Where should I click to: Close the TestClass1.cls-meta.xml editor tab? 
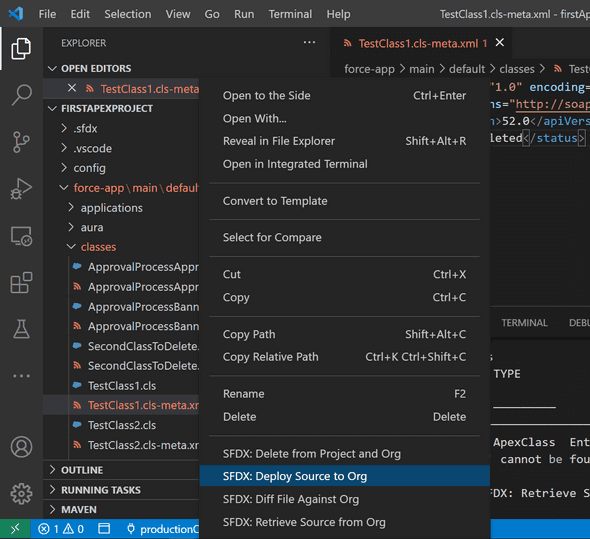pyautogui.click(x=499, y=43)
